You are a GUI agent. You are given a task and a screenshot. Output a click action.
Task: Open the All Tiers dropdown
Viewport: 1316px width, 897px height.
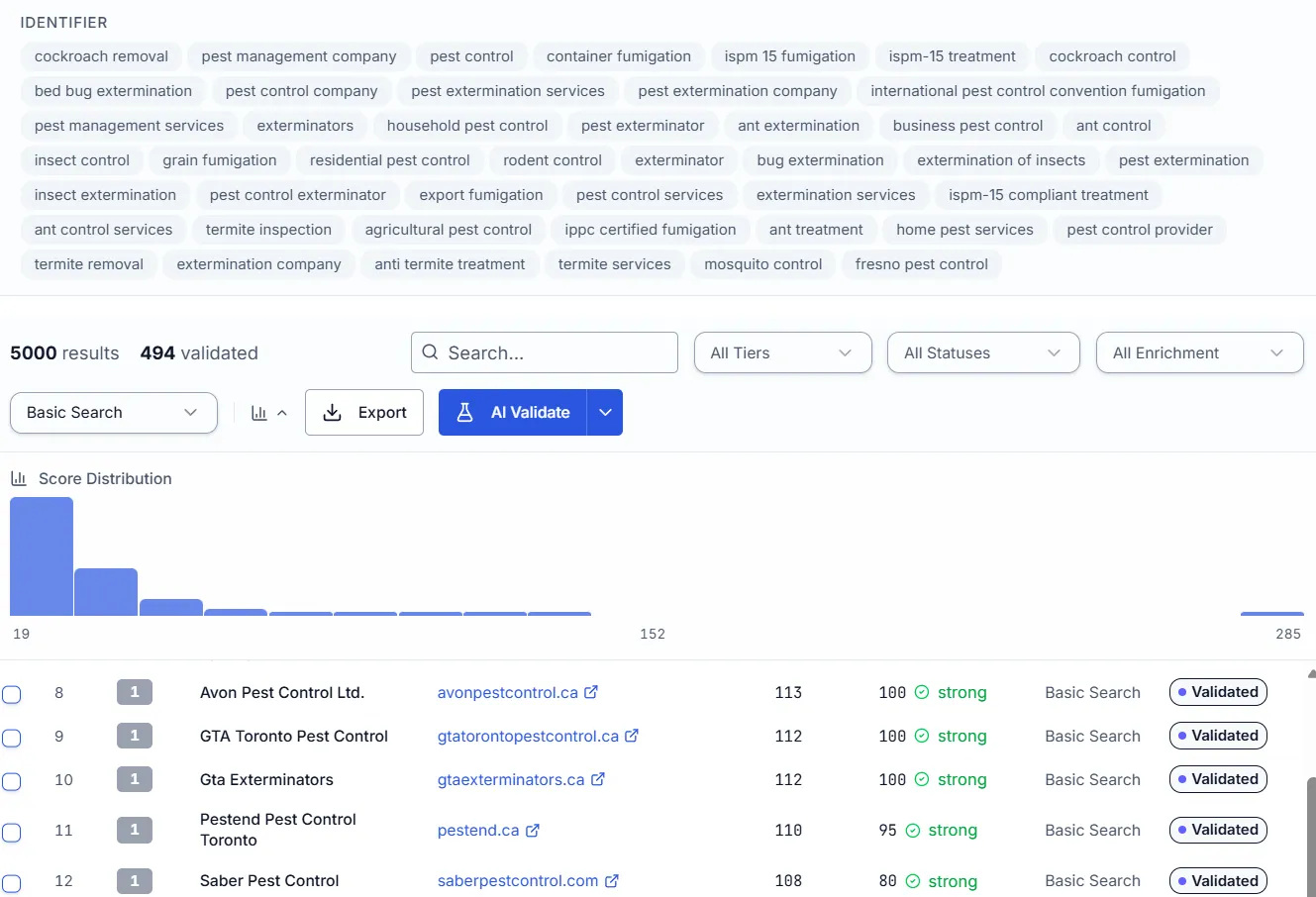782,351
